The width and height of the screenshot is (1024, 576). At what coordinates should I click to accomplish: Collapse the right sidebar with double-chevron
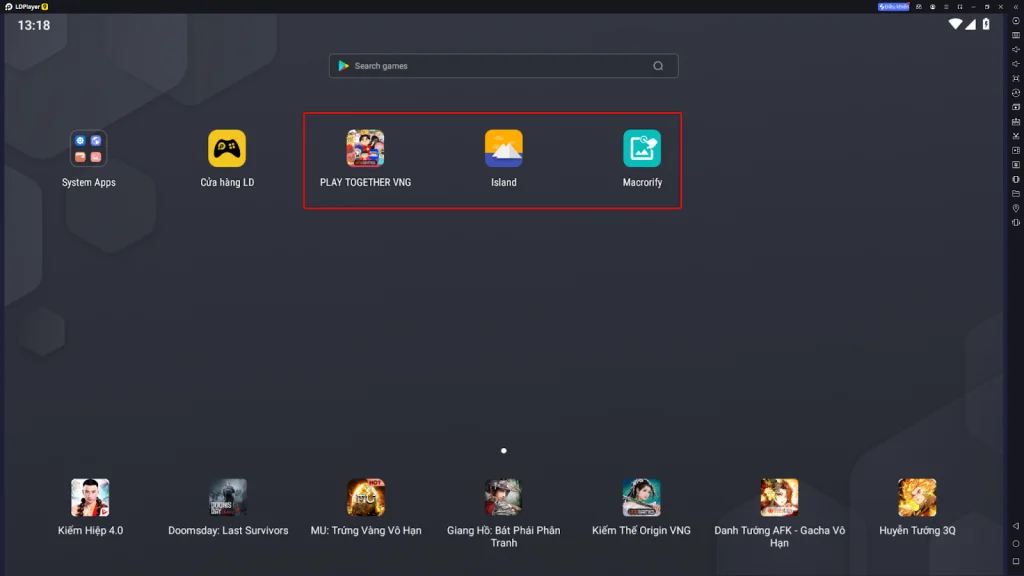click(x=1016, y=7)
